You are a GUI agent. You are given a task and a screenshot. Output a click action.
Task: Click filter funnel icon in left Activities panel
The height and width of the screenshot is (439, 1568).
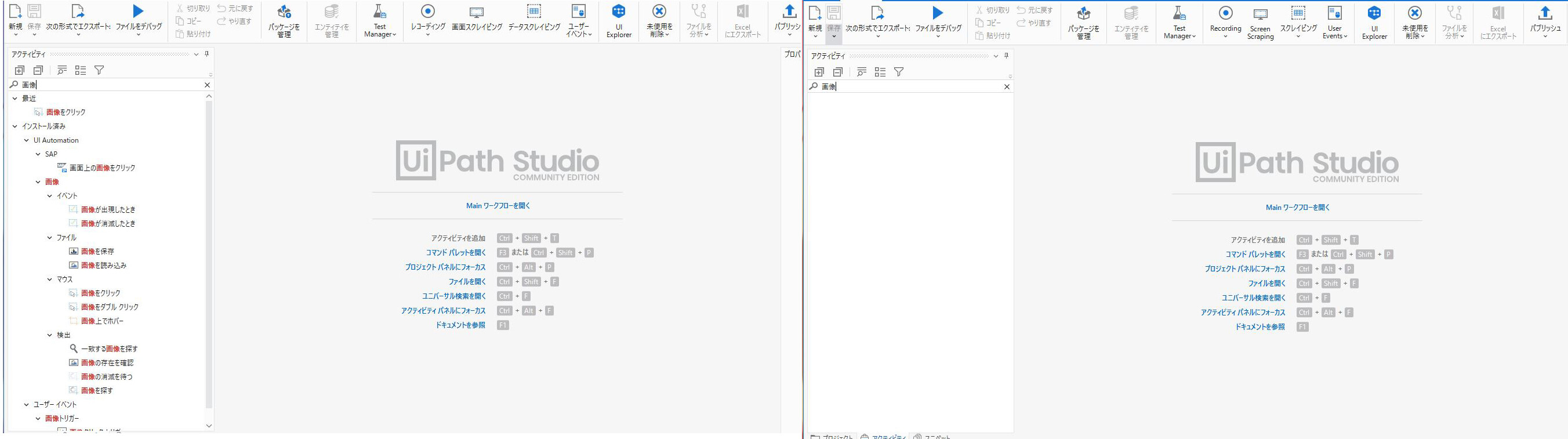click(x=99, y=70)
